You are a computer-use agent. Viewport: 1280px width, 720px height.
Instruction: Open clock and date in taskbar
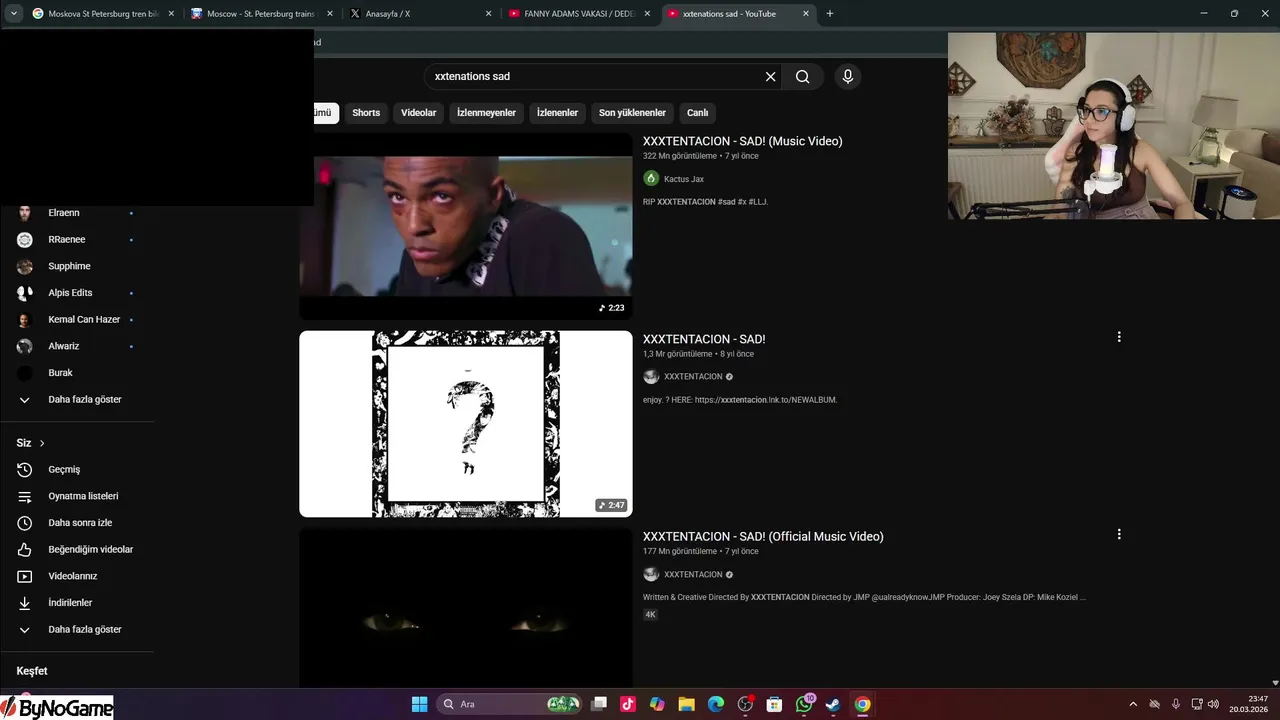click(x=1248, y=704)
